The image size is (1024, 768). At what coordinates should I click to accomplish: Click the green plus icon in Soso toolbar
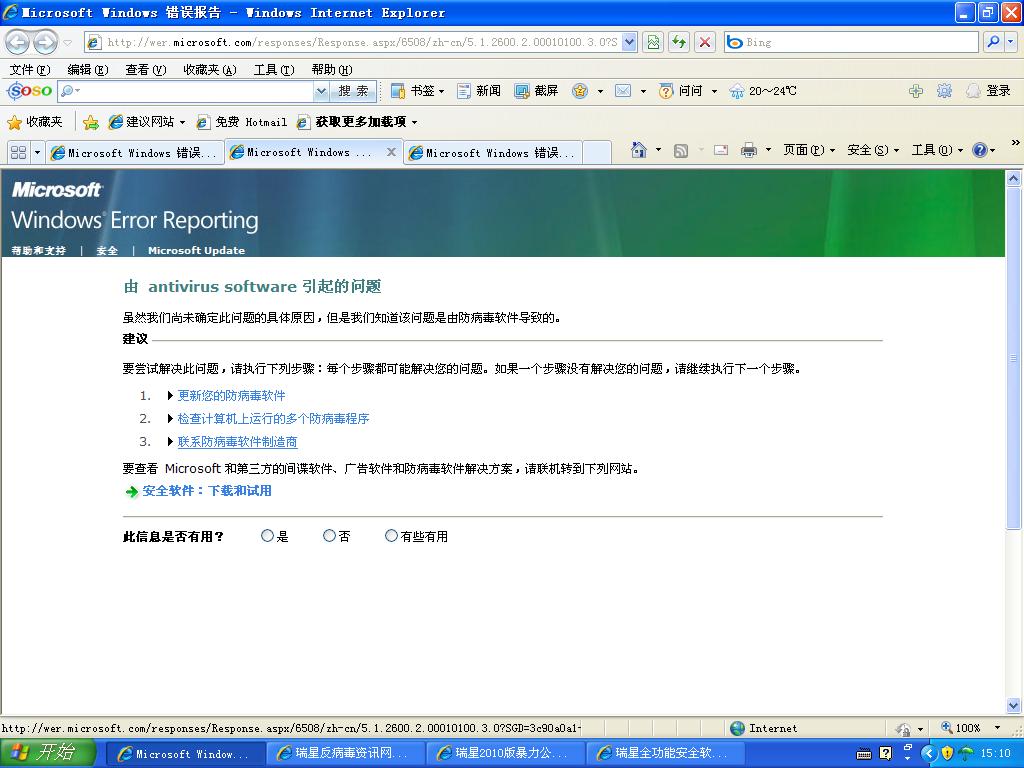click(x=916, y=91)
